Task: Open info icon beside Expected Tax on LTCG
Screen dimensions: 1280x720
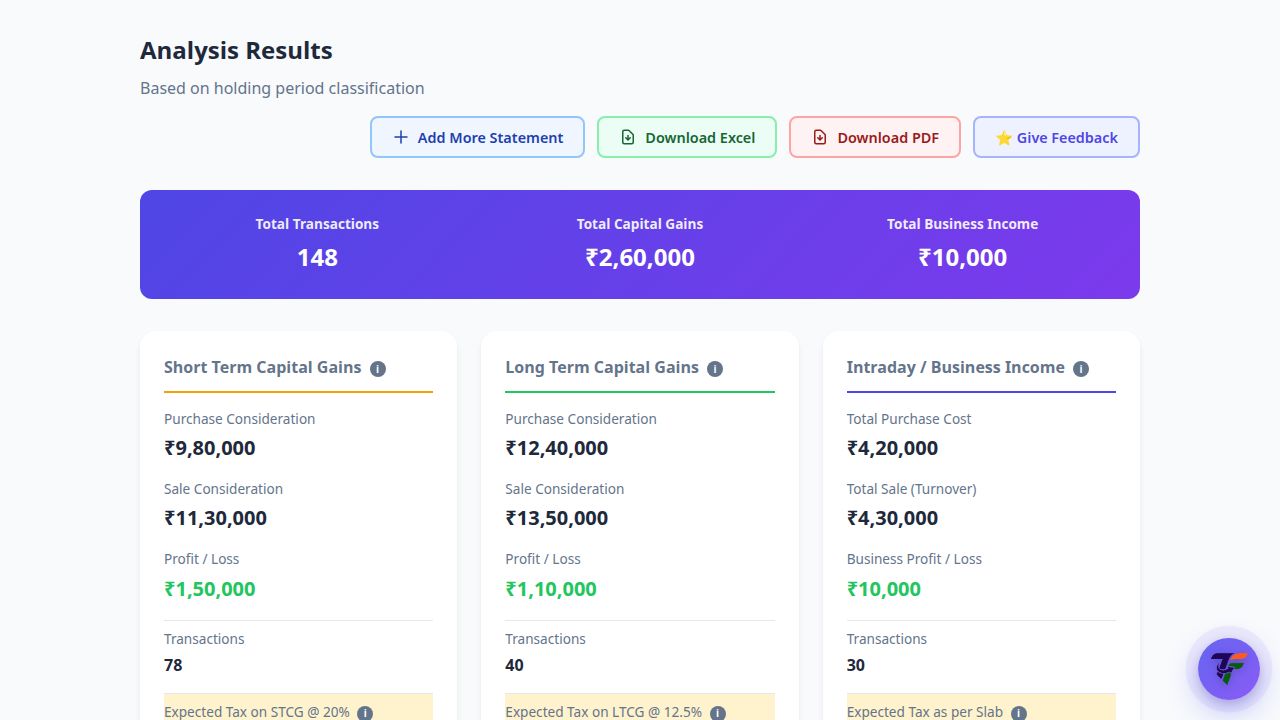Action: [x=718, y=713]
